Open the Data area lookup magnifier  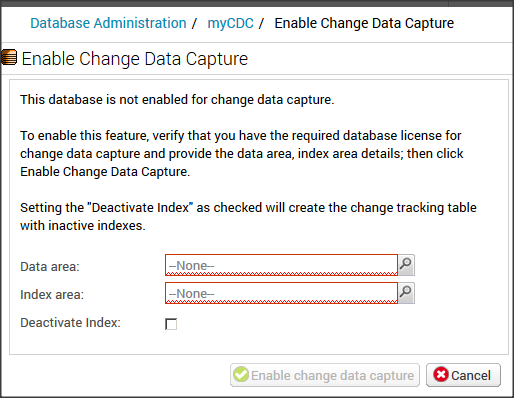[x=406, y=265]
